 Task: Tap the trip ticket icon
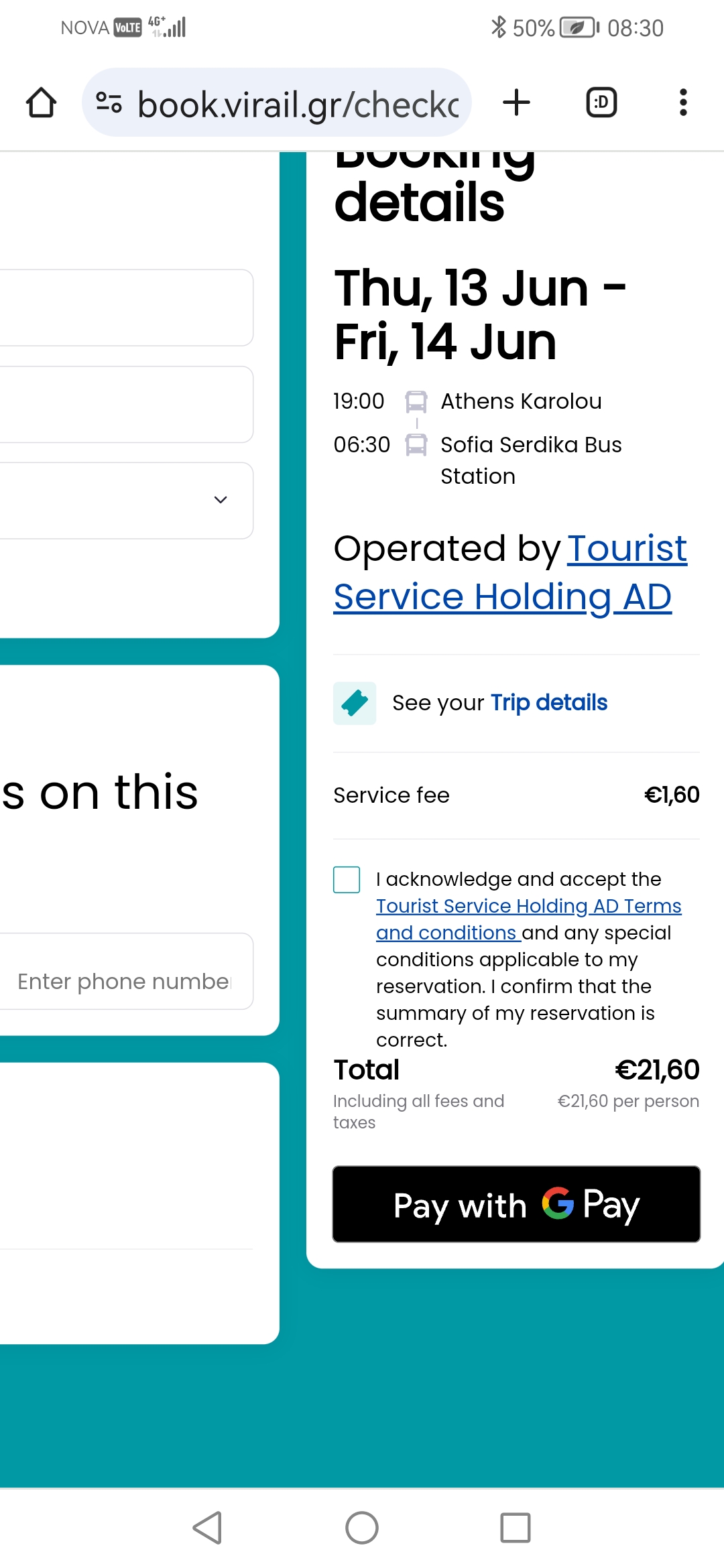pos(355,703)
